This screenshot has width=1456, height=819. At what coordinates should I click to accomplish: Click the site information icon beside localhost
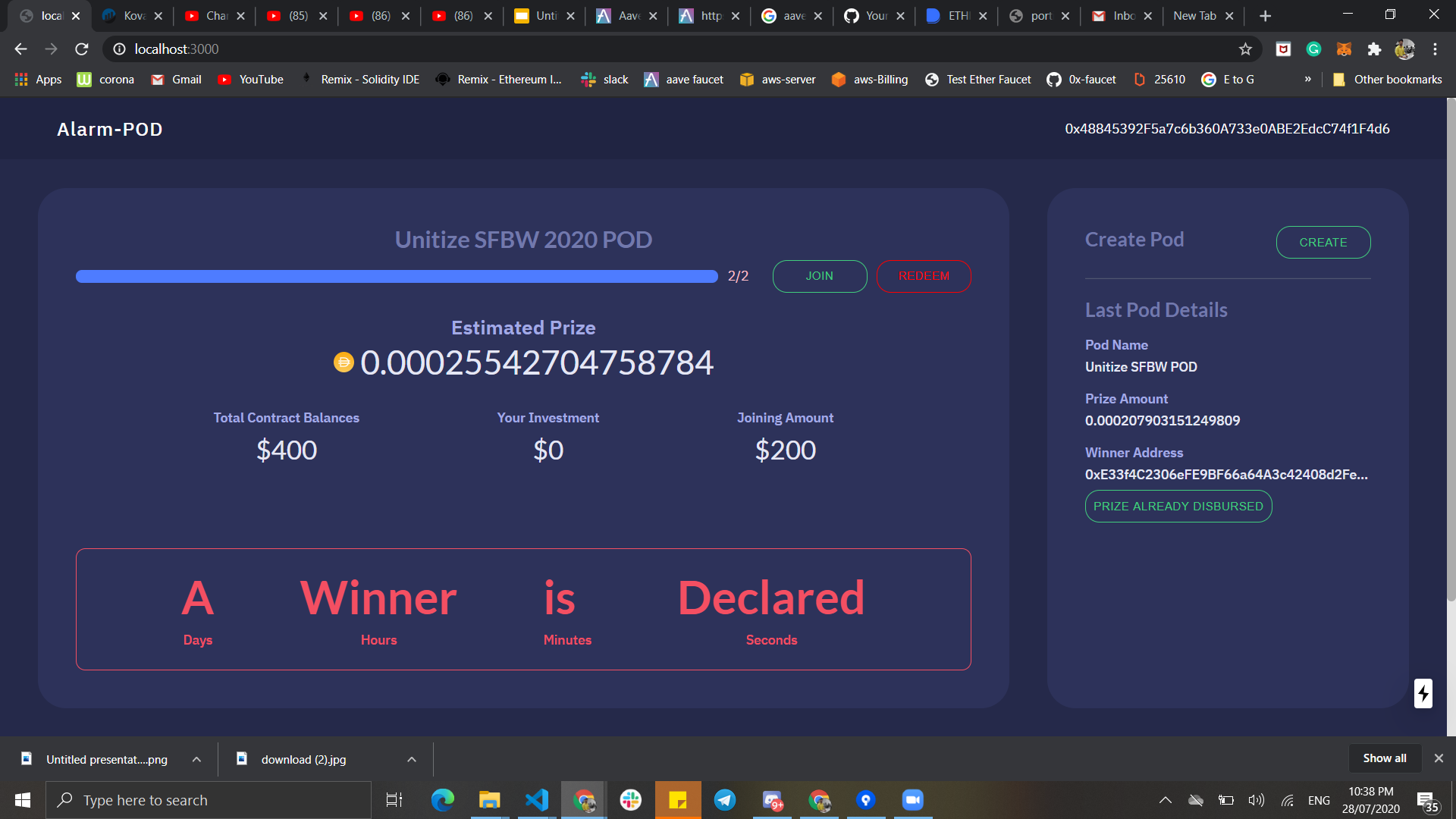point(119,49)
